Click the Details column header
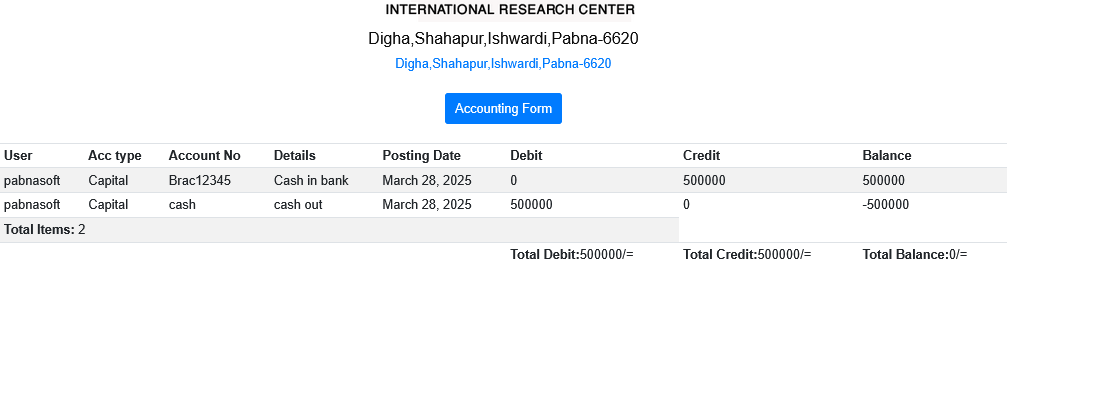 click(294, 155)
